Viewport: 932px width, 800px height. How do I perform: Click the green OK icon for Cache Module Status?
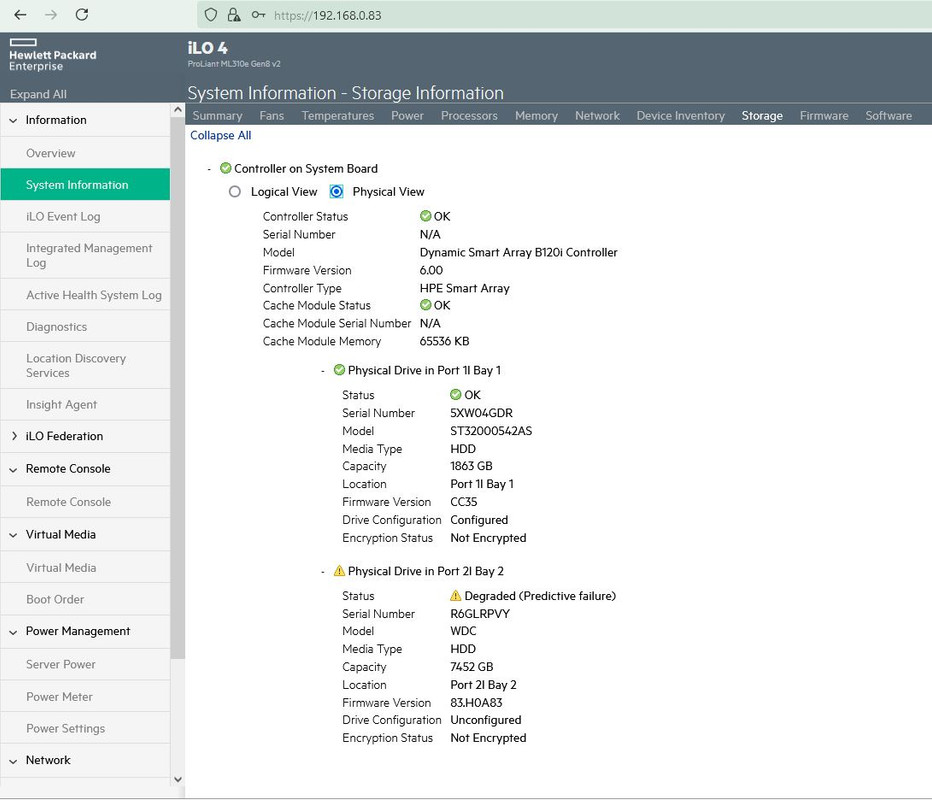pos(426,305)
